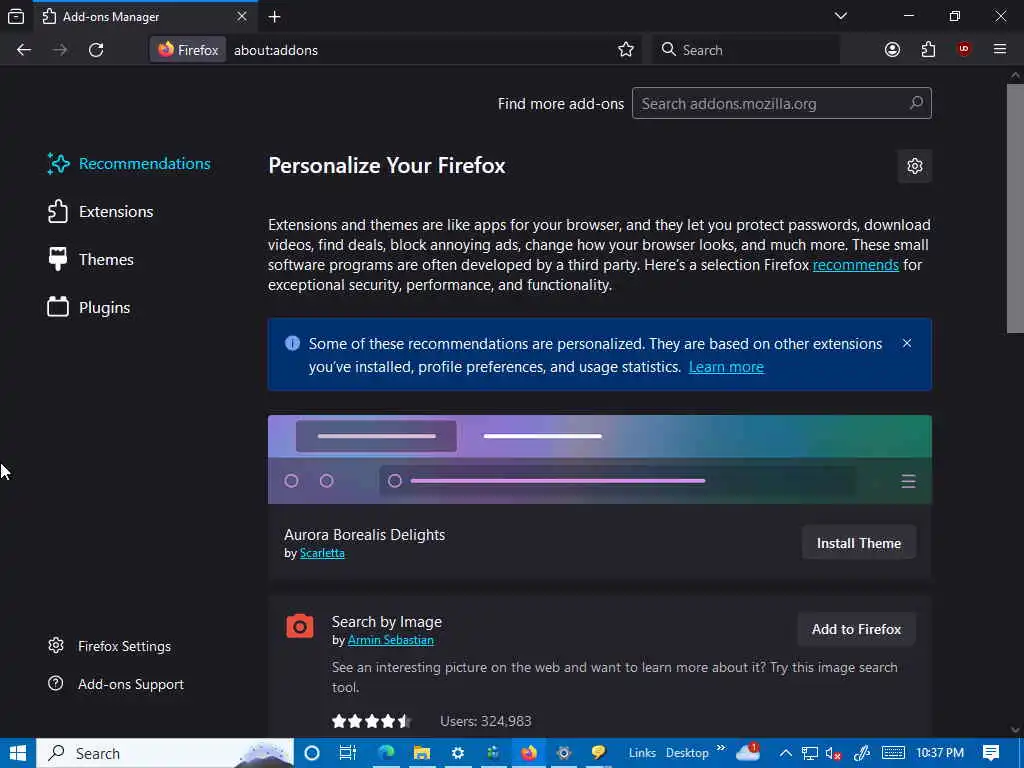Open the Plugins category
The height and width of the screenshot is (768, 1024).
(x=89, y=308)
